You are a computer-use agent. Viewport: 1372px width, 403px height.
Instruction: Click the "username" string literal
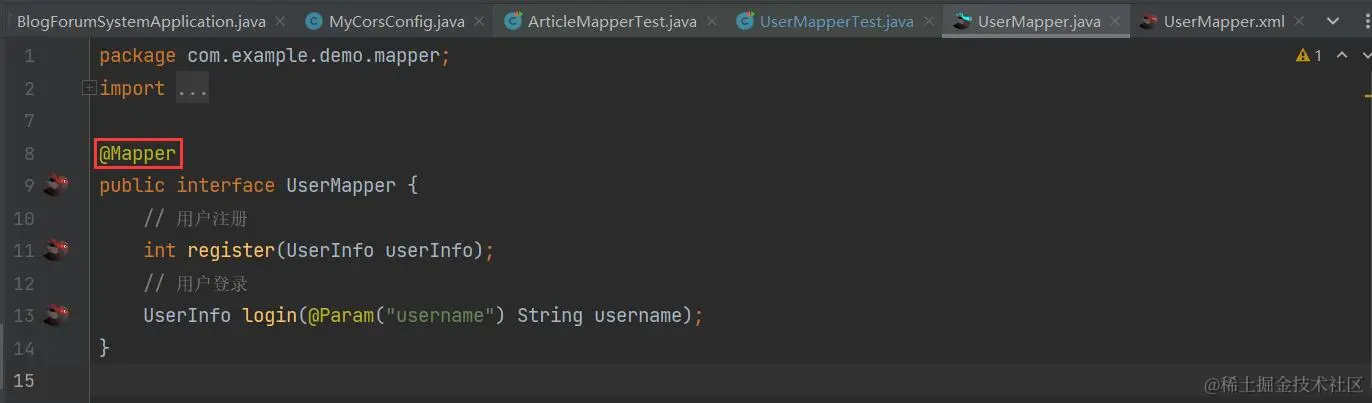click(439, 316)
